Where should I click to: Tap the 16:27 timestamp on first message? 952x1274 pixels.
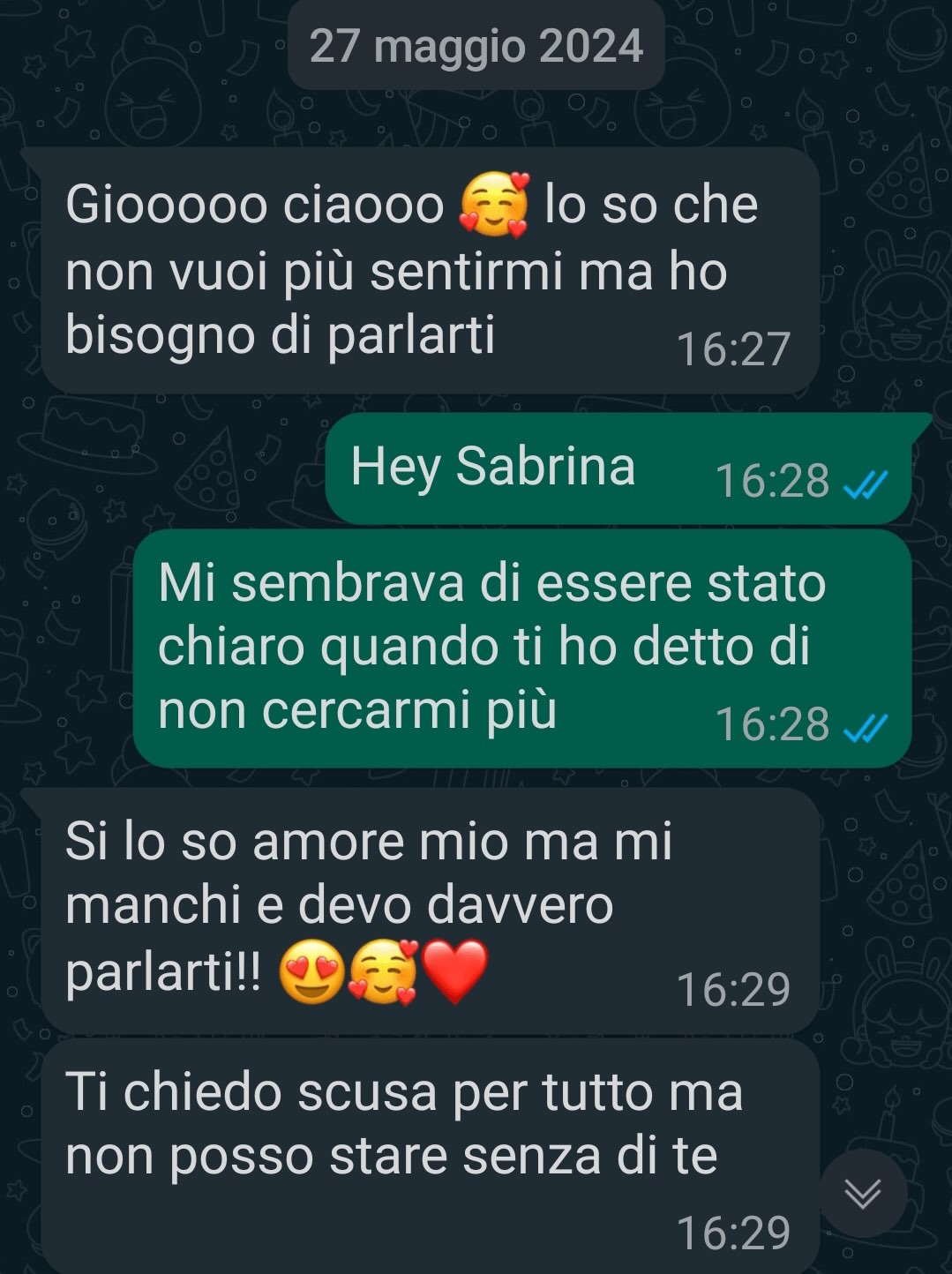(x=733, y=349)
